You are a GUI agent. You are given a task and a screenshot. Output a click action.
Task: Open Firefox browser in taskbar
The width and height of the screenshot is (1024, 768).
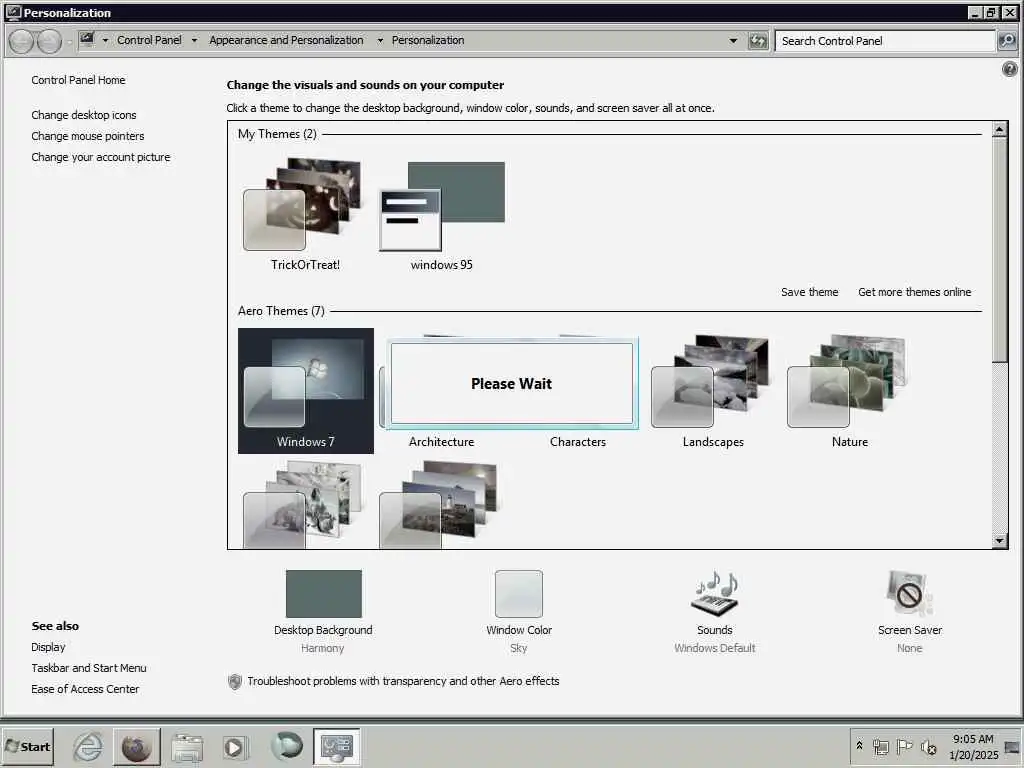(136, 746)
